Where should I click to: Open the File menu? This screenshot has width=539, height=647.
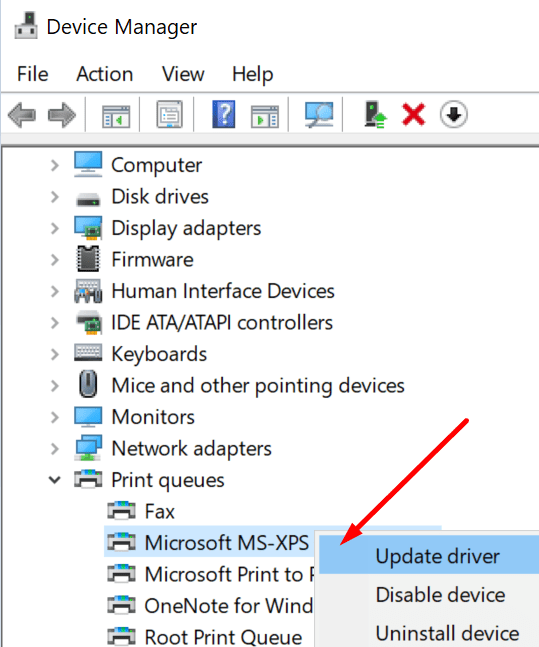[x=33, y=74]
